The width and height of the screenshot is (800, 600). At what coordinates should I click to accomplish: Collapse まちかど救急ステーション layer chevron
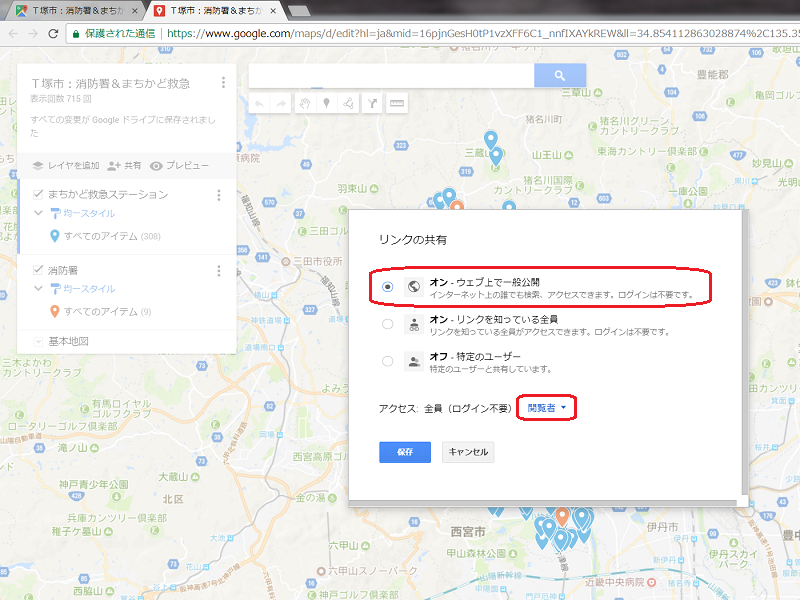38,213
